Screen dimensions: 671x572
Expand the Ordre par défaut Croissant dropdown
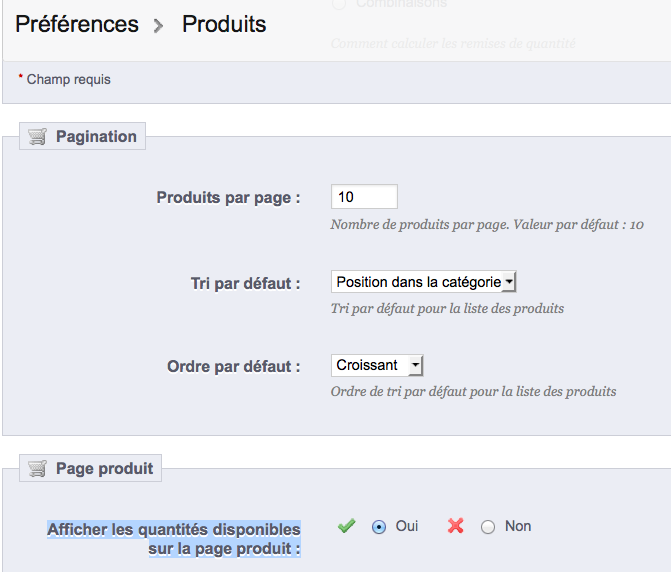pyautogui.click(x=378, y=366)
